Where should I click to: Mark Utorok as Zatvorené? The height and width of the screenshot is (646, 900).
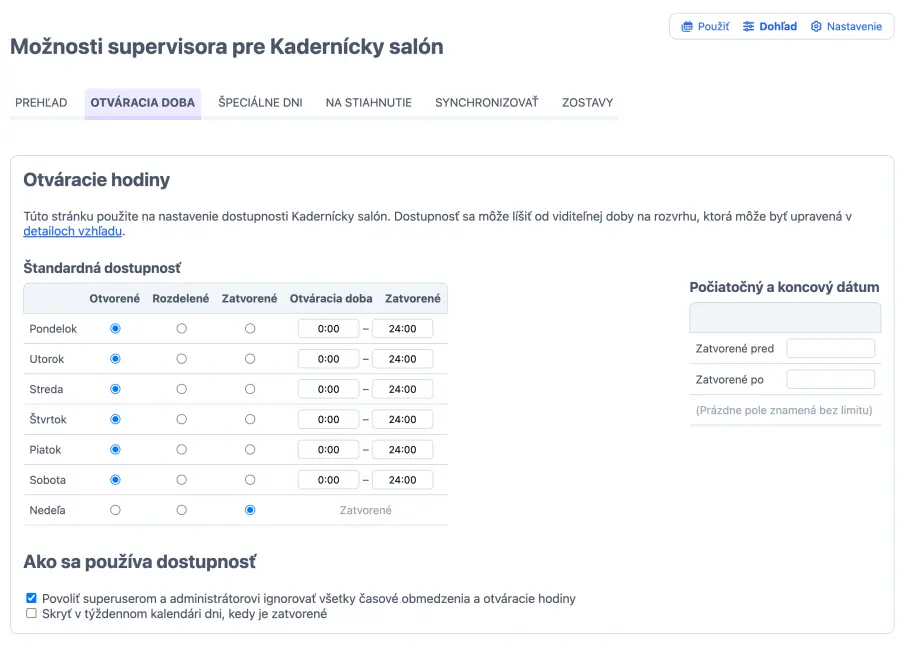[x=250, y=359]
